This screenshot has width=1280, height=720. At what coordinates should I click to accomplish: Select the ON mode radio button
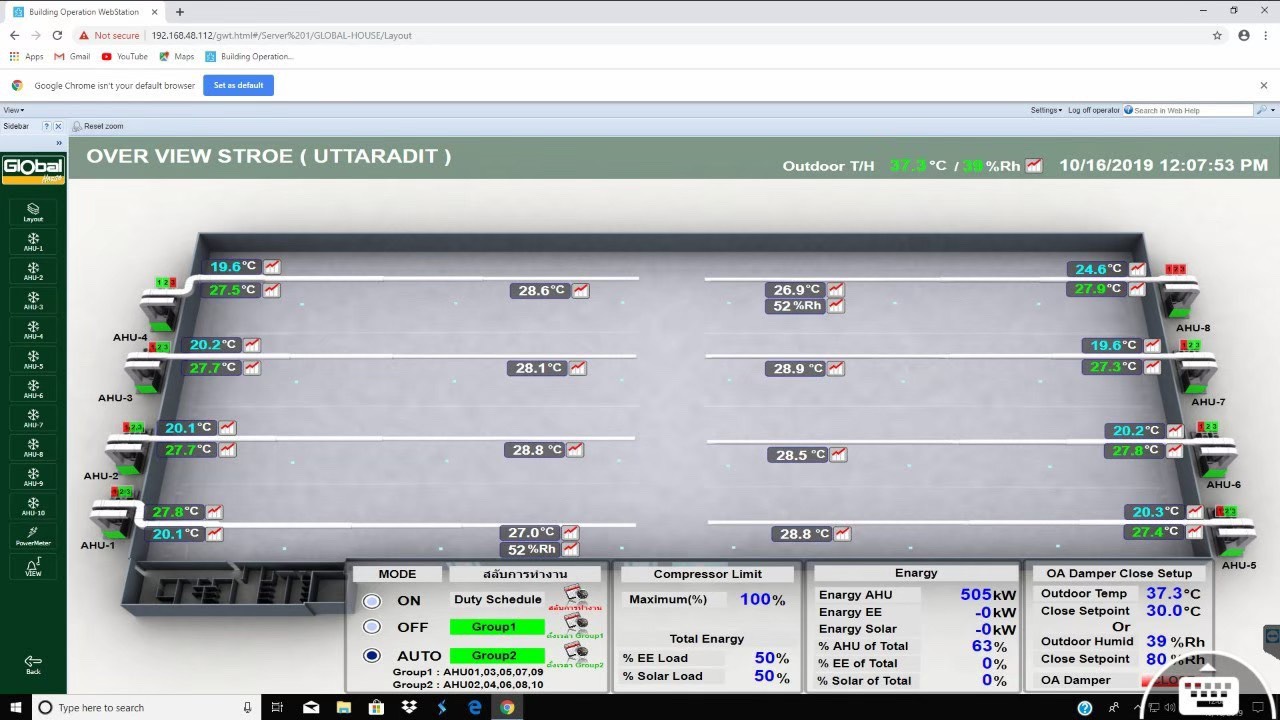click(372, 601)
